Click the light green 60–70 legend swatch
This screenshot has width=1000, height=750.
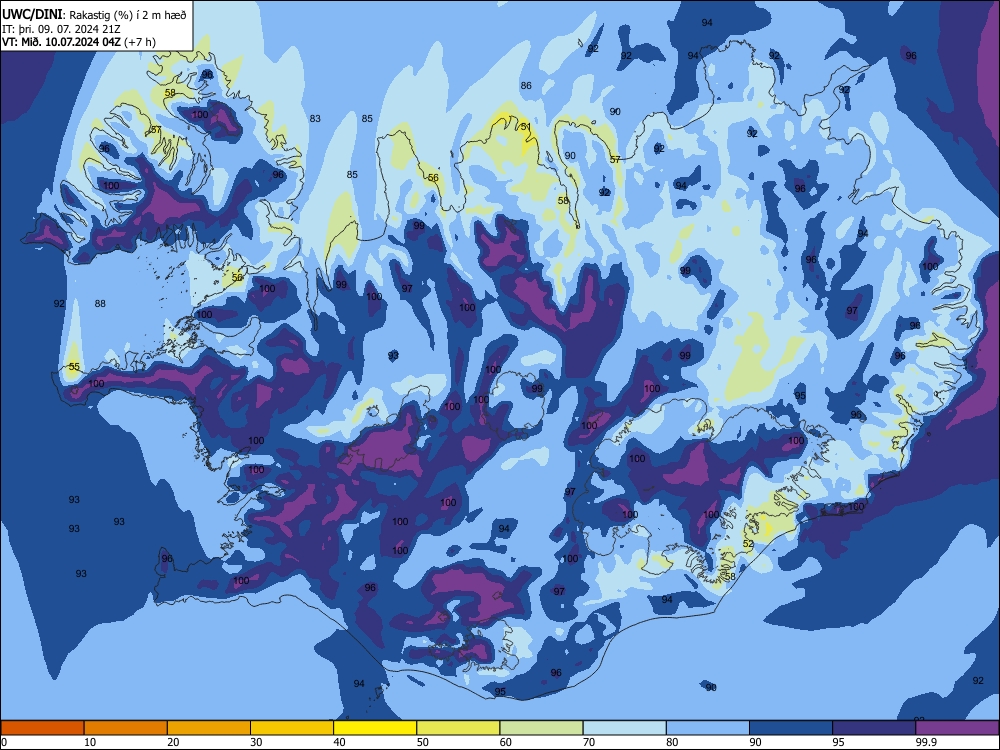(x=541, y=728)
